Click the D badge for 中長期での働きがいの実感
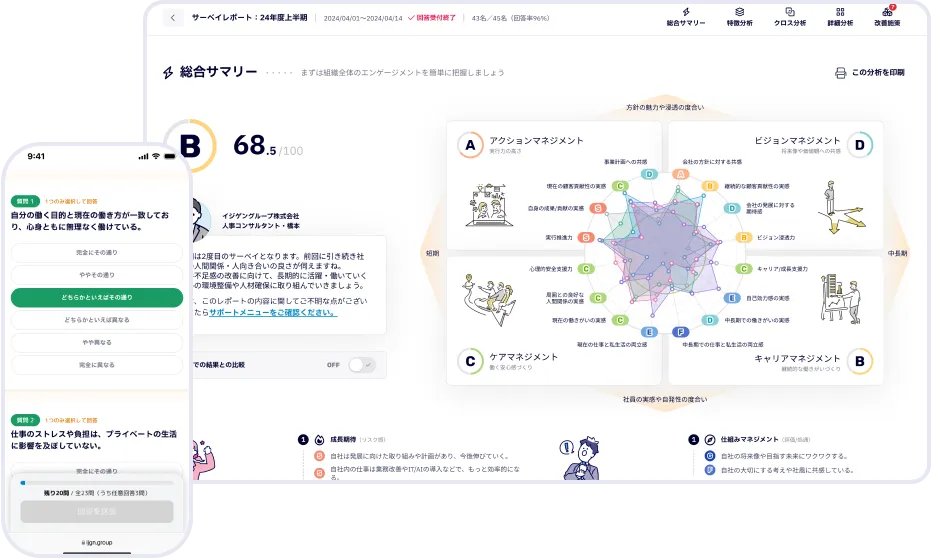The height and width of the screenshot is (558, 931). (710, 320)
